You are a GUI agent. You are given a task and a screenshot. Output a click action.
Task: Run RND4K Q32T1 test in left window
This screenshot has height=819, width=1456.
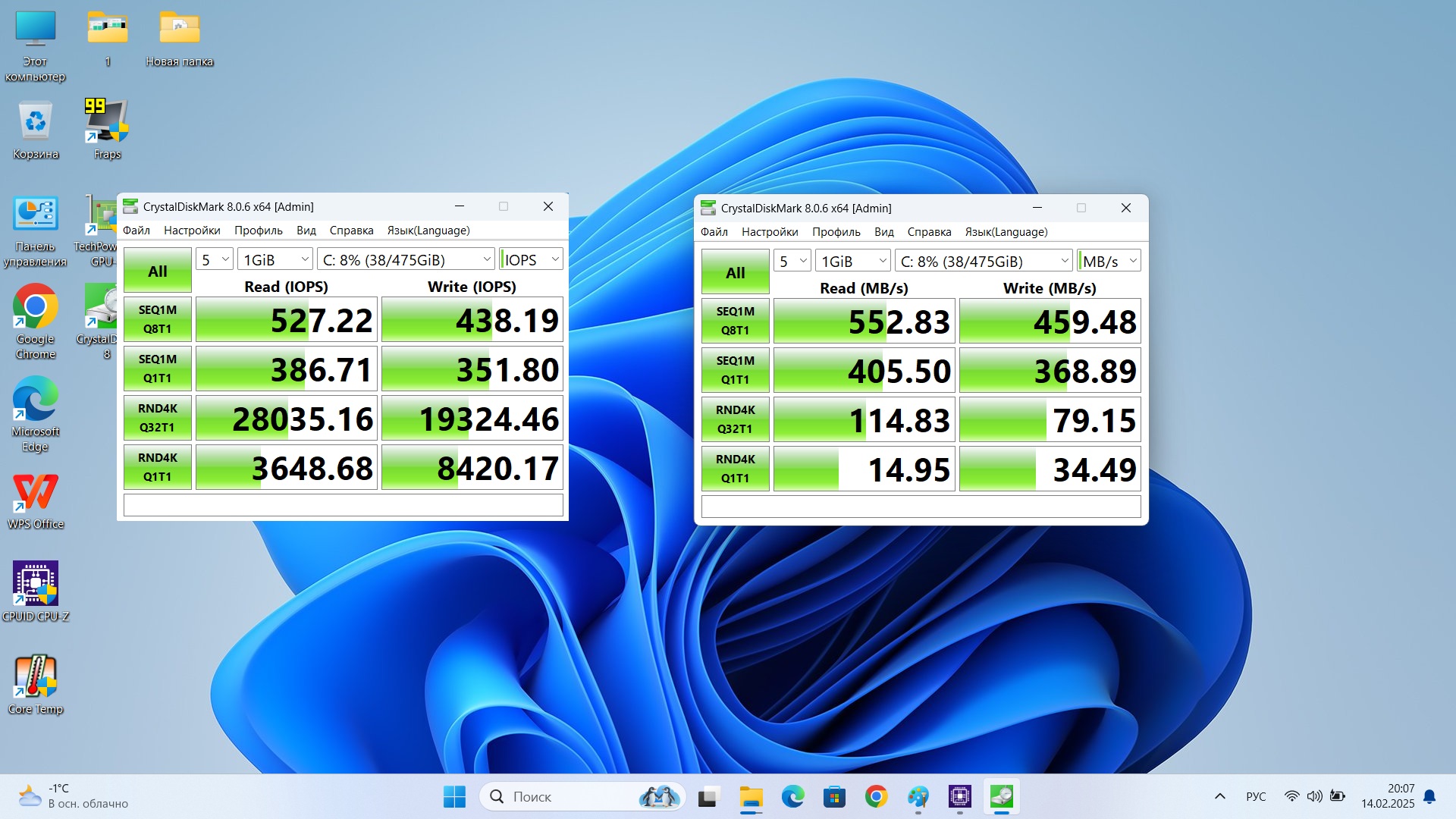click(x=158, y=418)
